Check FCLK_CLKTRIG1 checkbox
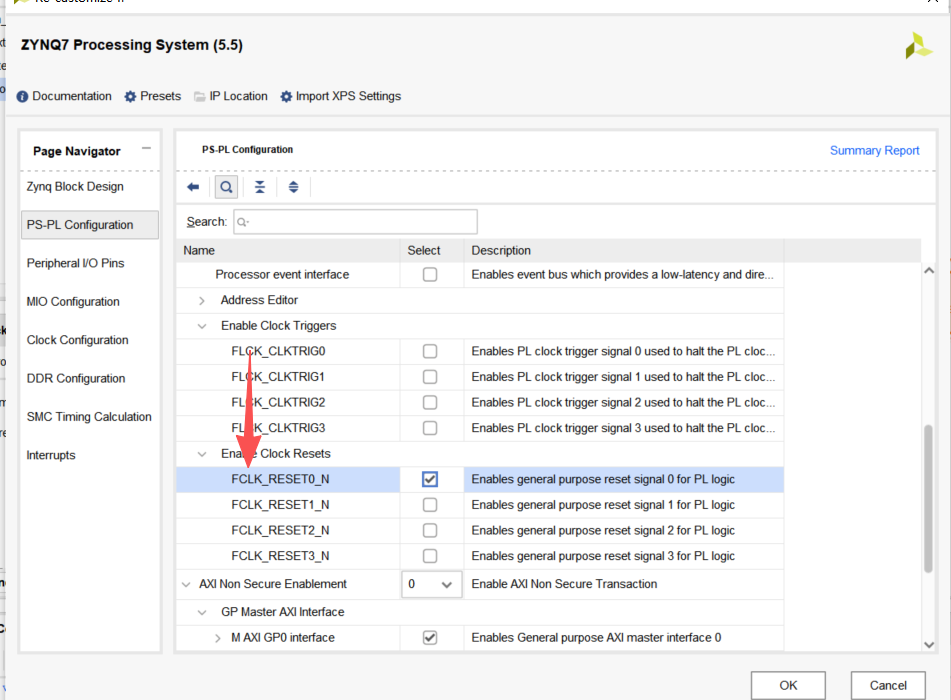Viewport: 951px width, 700px height. 430,377
